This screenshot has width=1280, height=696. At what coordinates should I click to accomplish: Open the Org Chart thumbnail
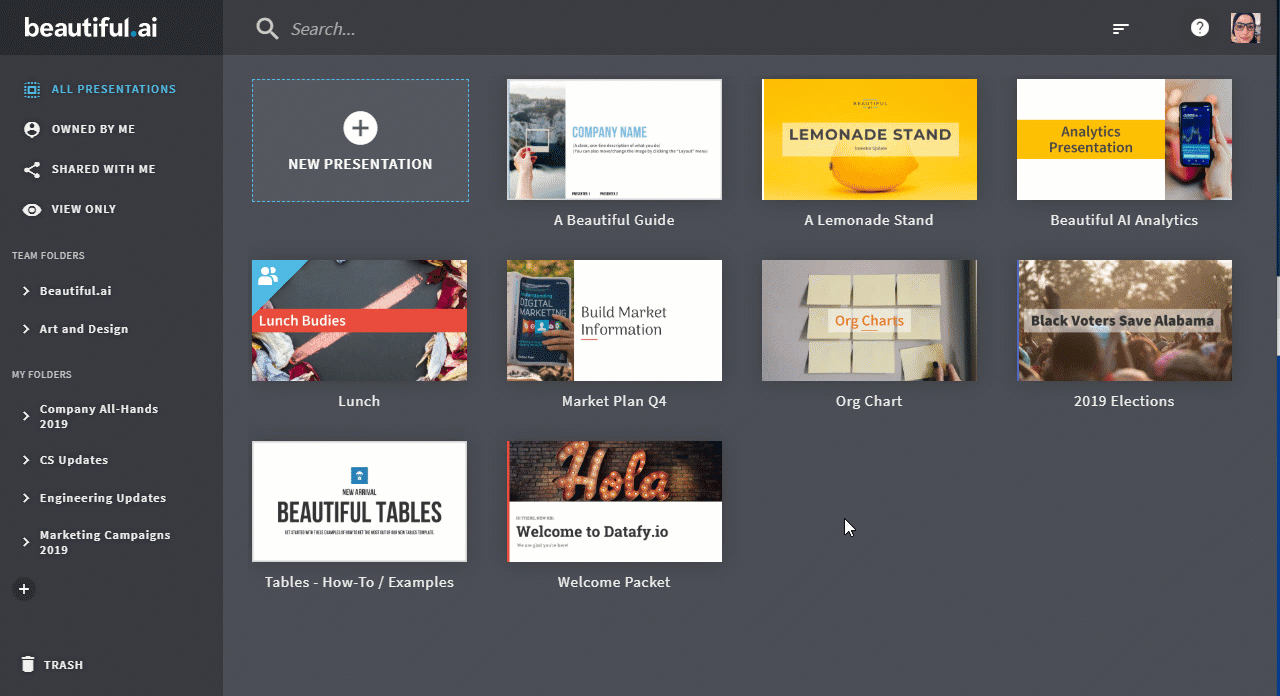click(869, 320)
